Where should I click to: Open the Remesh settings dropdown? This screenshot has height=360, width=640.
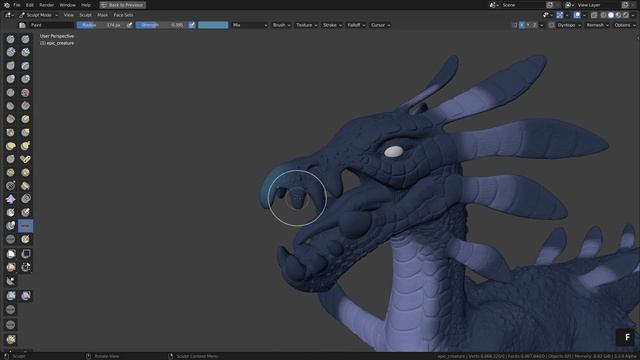pyautogui.click(x=598, y=25)
